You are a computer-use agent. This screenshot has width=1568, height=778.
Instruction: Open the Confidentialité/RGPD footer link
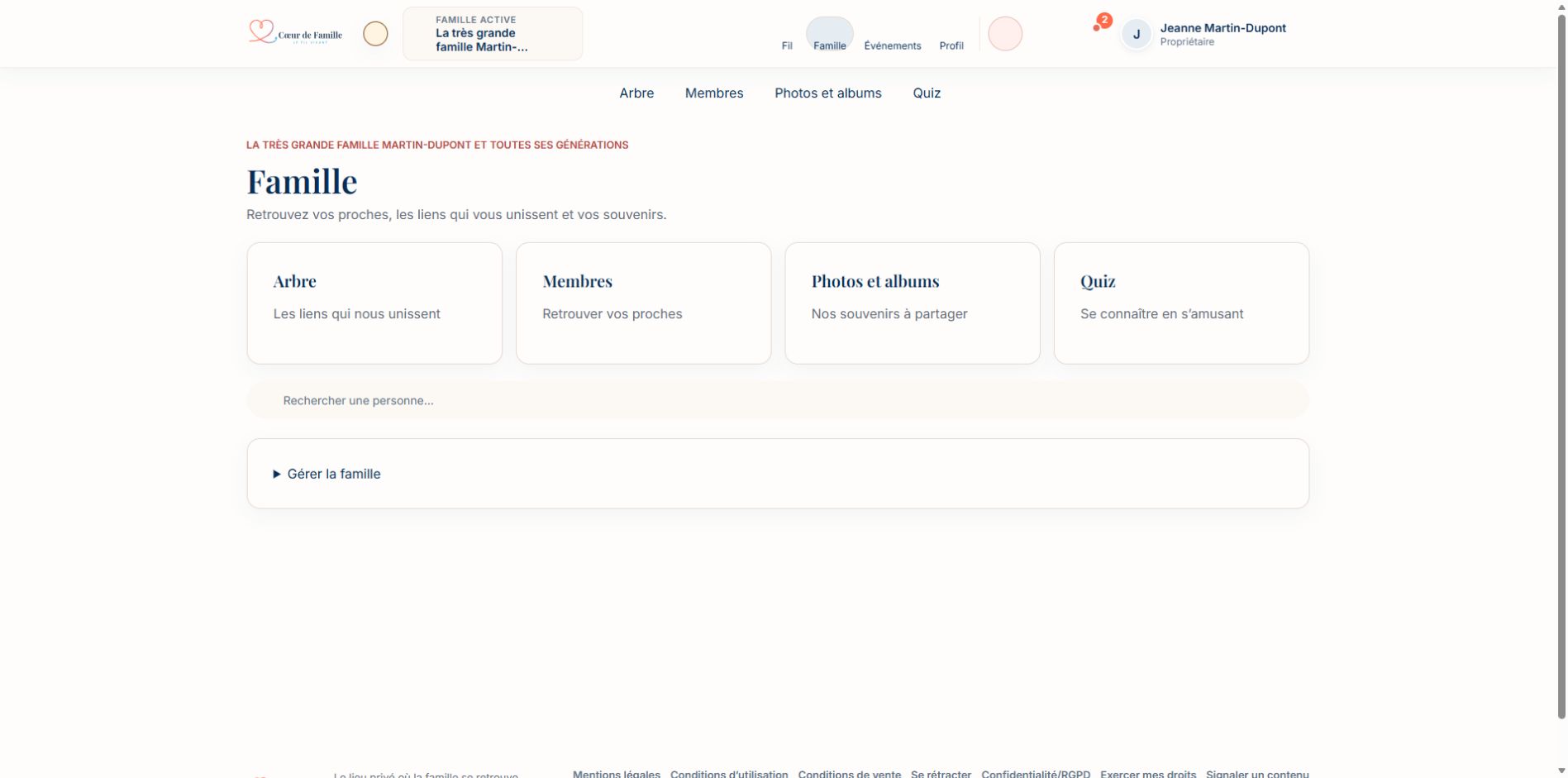[x=1036, y=774]
